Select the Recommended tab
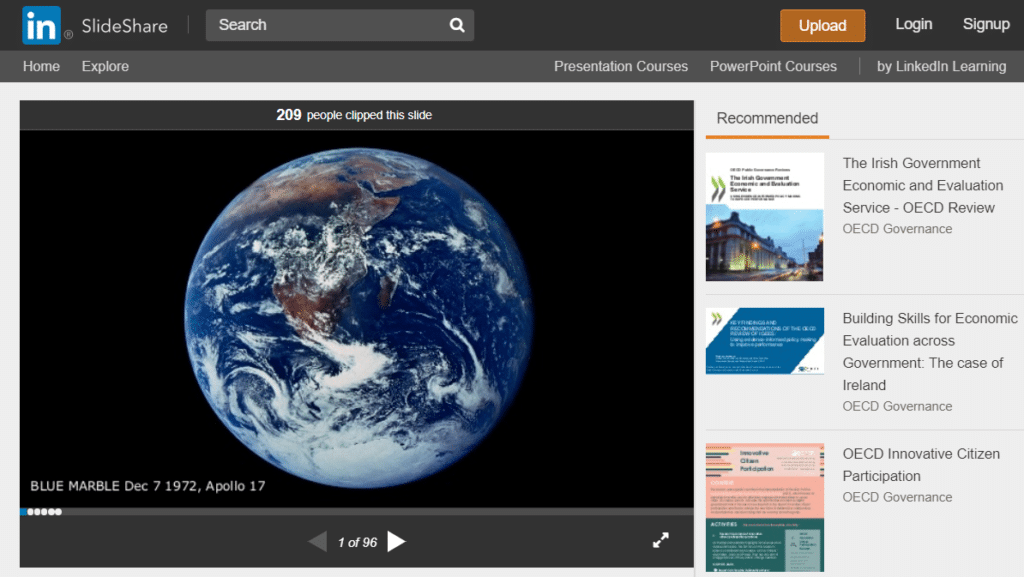The image size is (1024, 577). 767,118
